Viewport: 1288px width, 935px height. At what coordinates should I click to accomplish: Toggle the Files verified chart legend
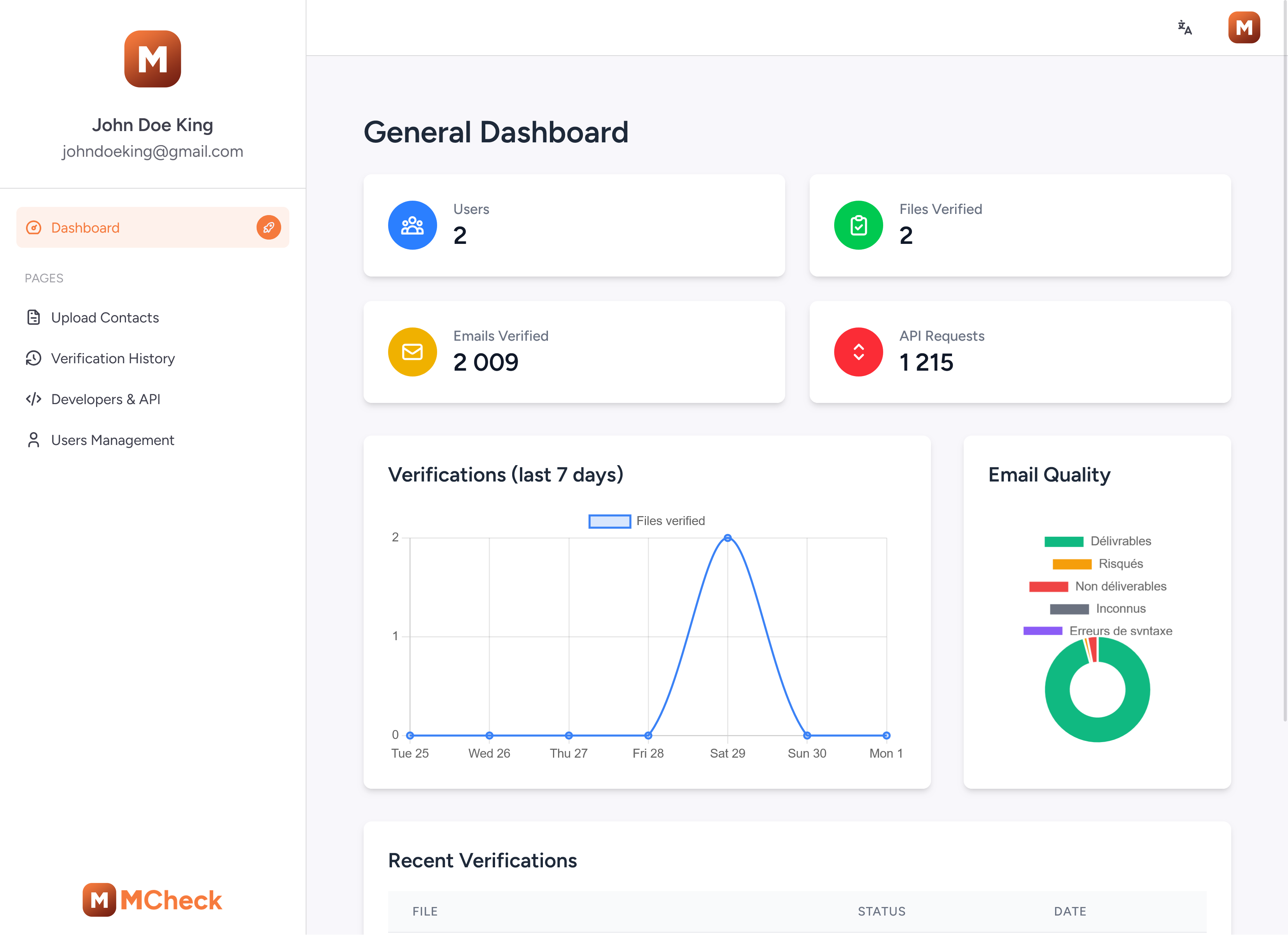point(647,521)
